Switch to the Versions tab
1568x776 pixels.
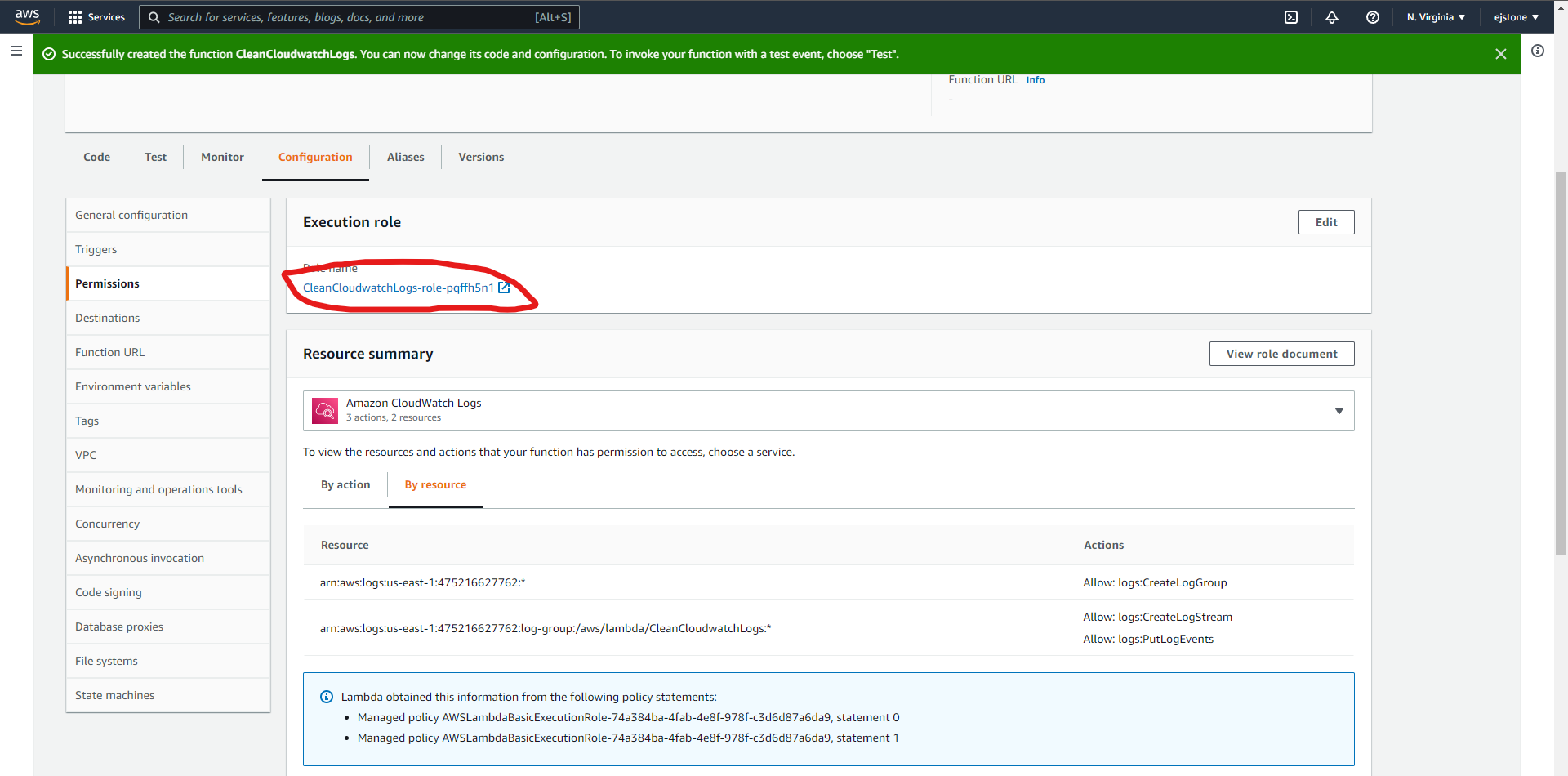481,157
